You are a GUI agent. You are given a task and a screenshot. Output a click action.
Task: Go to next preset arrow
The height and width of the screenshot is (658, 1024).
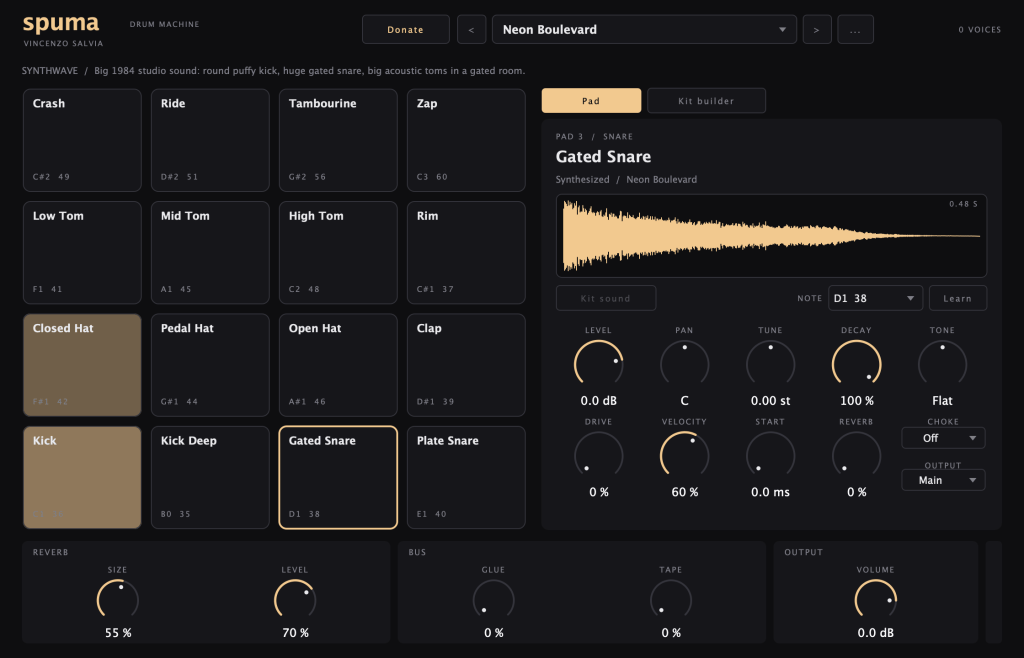[x=817, y=29]
